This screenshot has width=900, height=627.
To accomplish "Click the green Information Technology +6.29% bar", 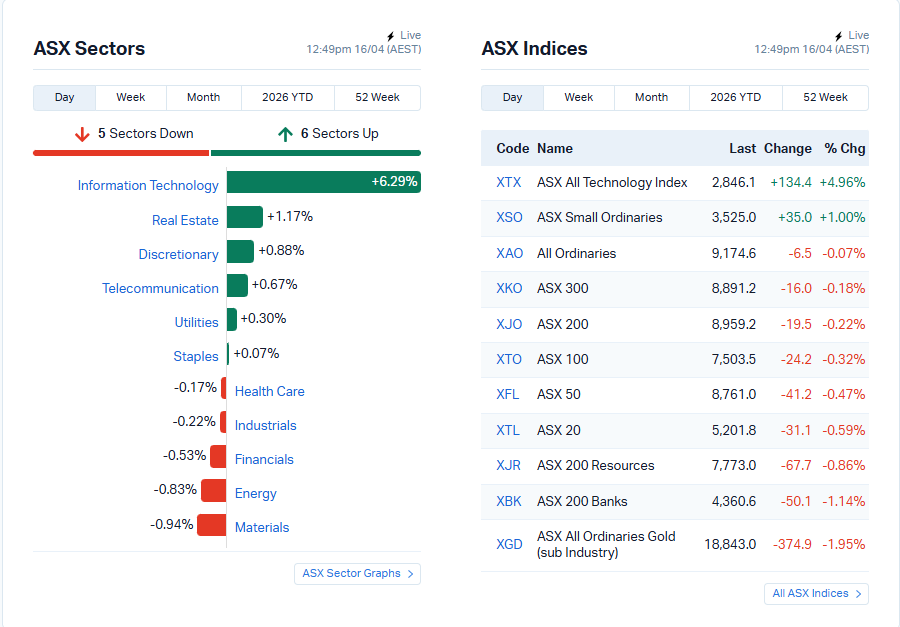I will [x=322, y=182].
